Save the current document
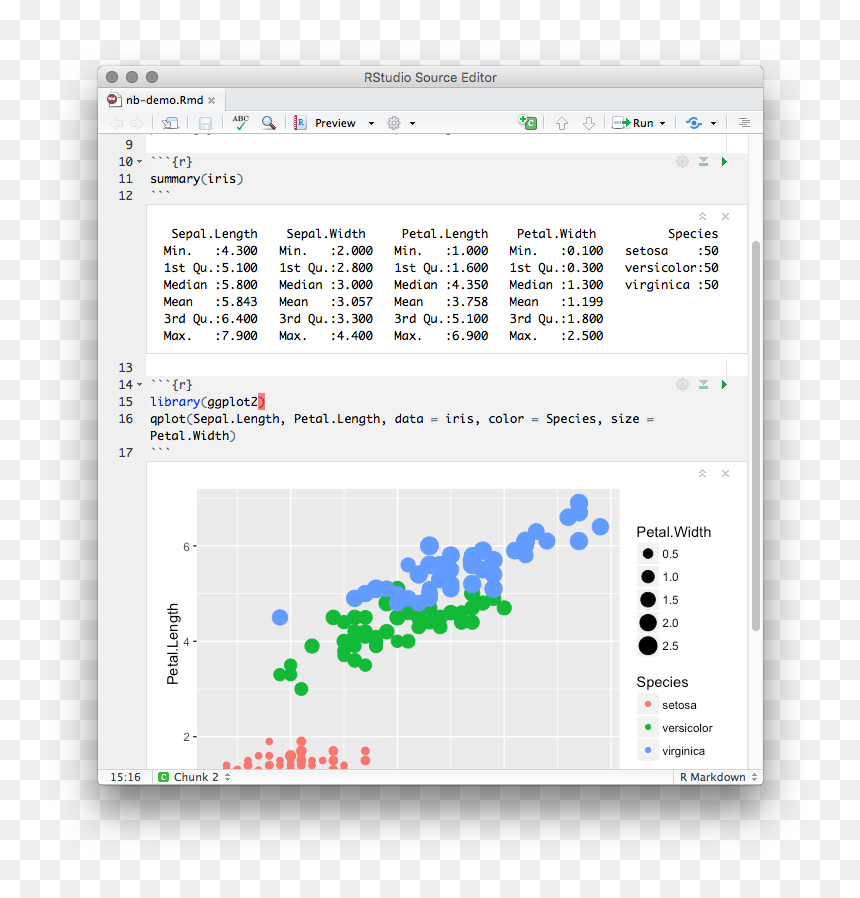The image size is (860, 898). (205, 123)
